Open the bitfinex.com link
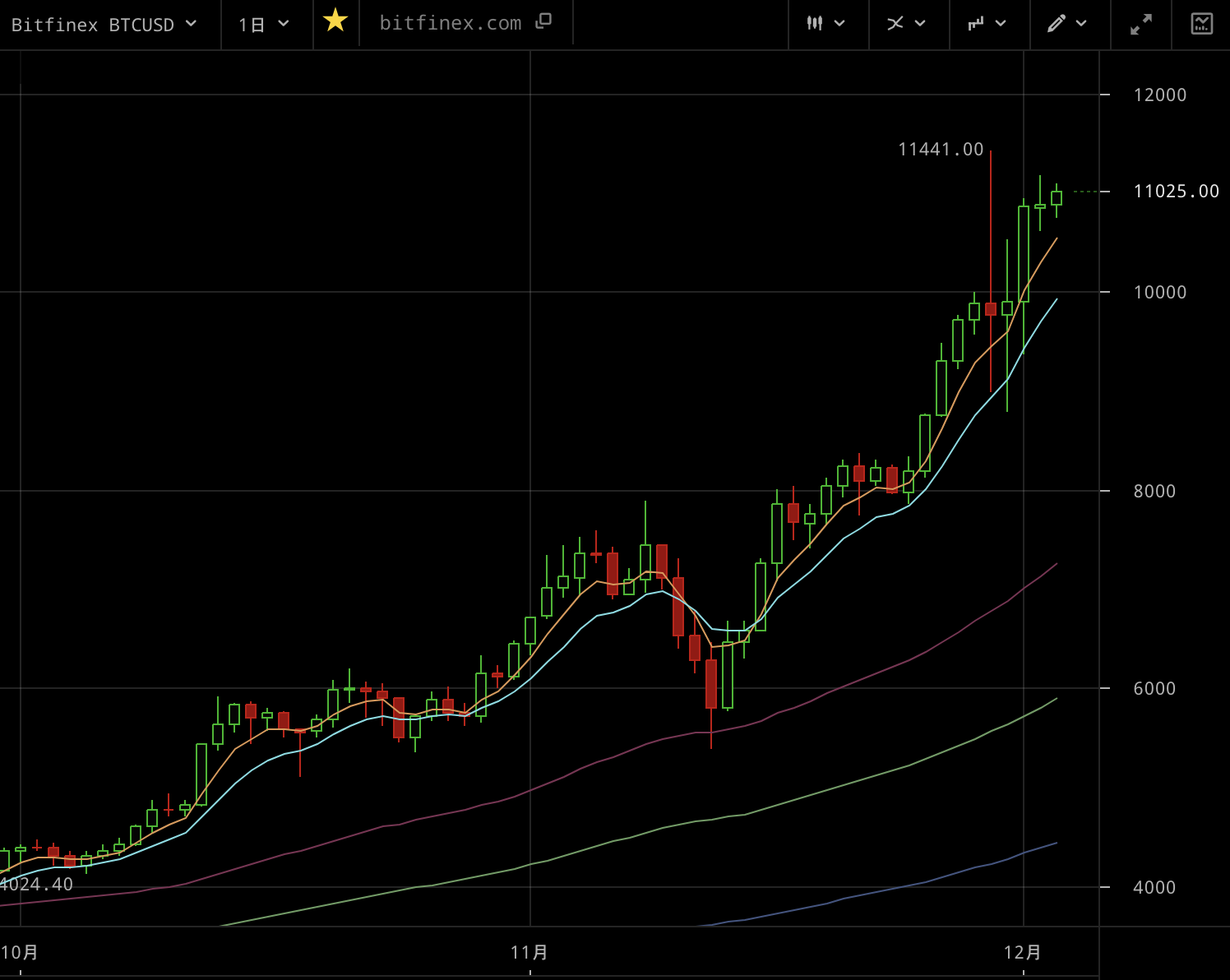This screenshot has height=980, width=1230. pos(451,23)
